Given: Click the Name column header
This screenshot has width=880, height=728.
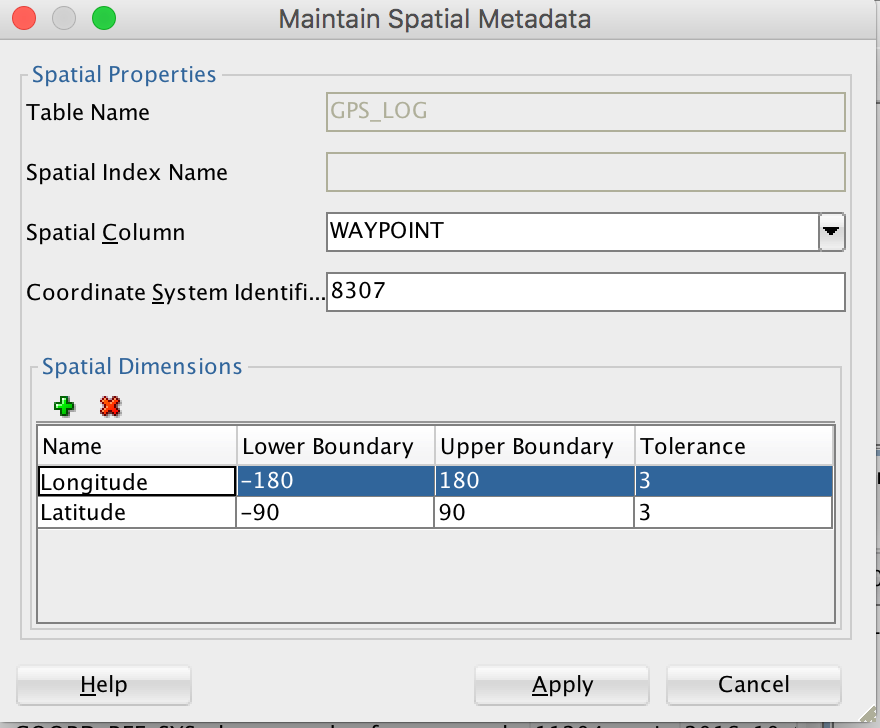Looking at the screenshot, I should [136, 446].
